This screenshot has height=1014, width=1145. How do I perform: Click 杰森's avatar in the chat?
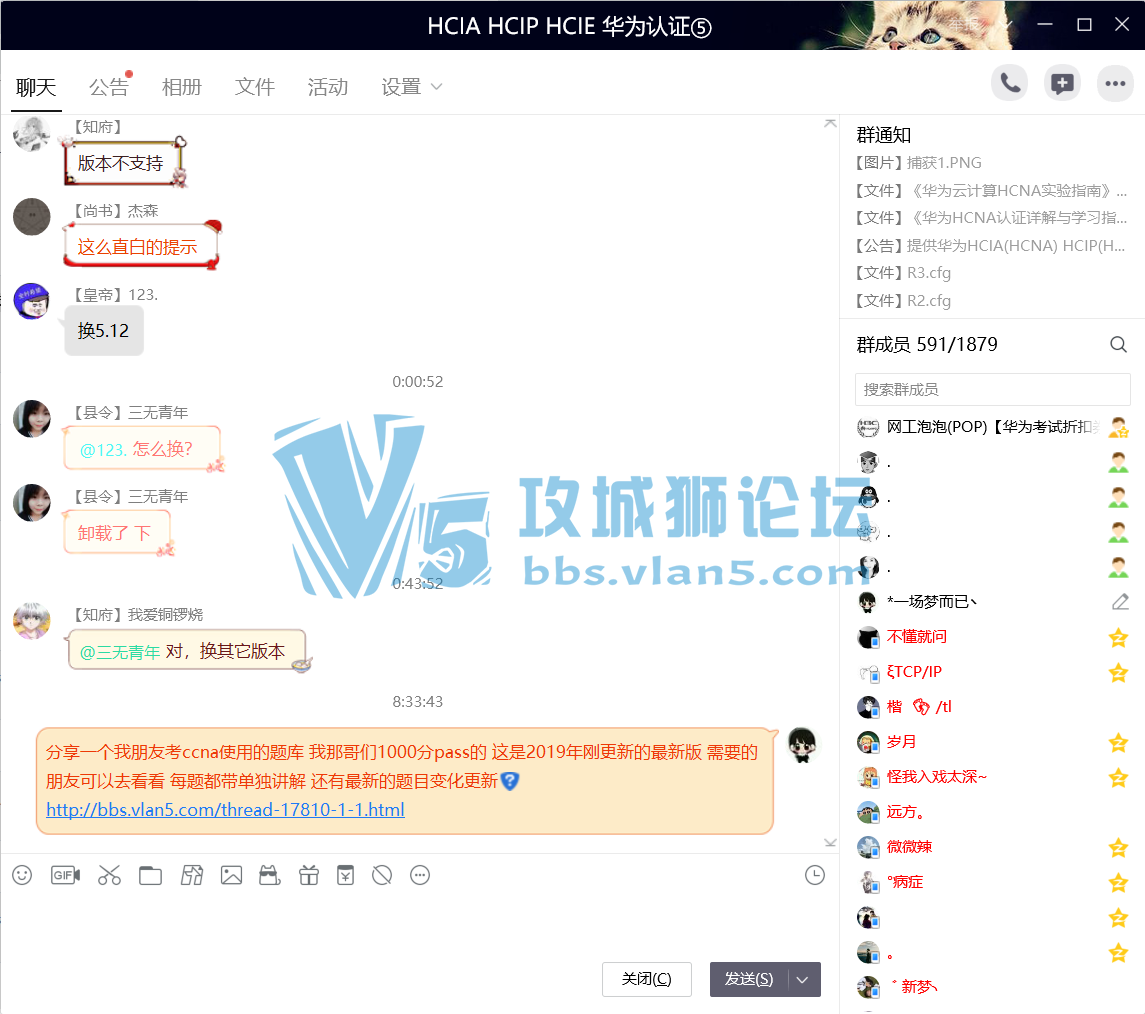tap(31, 217)
